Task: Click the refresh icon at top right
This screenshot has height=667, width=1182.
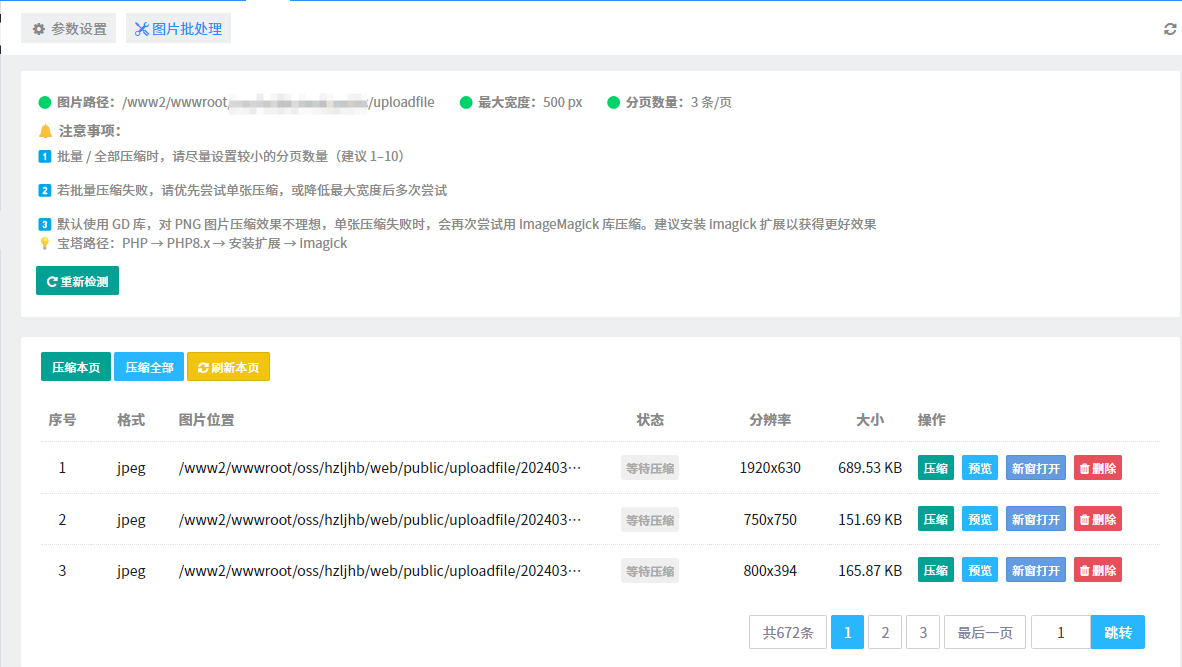Action: [1170, 29]
